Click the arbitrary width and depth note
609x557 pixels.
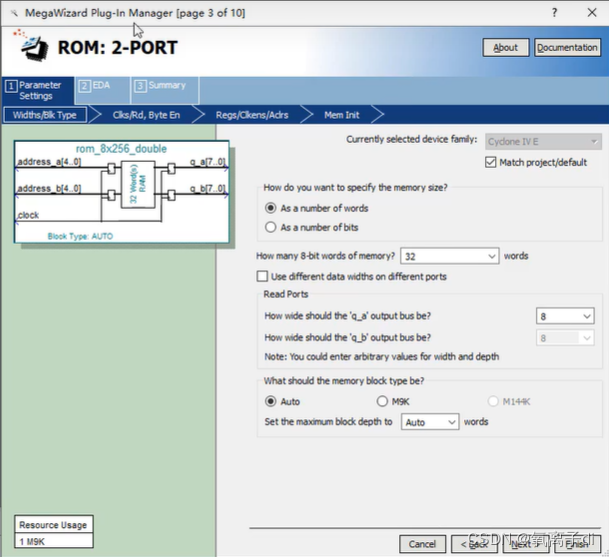[x=382, y=357]
